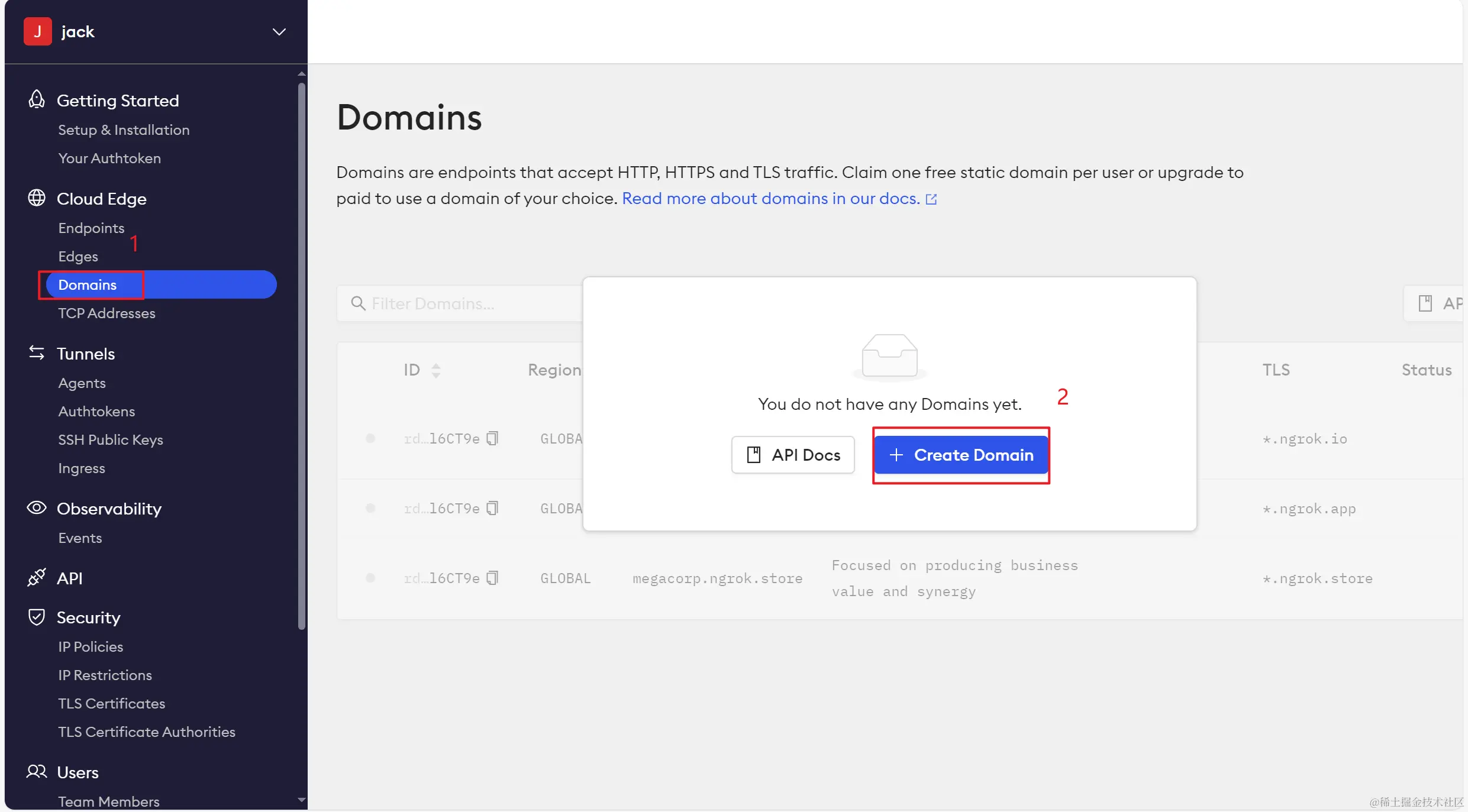Image resolution: width=1468 pixels, height=812 pixels.
Task: Click the Users people icon
Action: pos(37,772)
